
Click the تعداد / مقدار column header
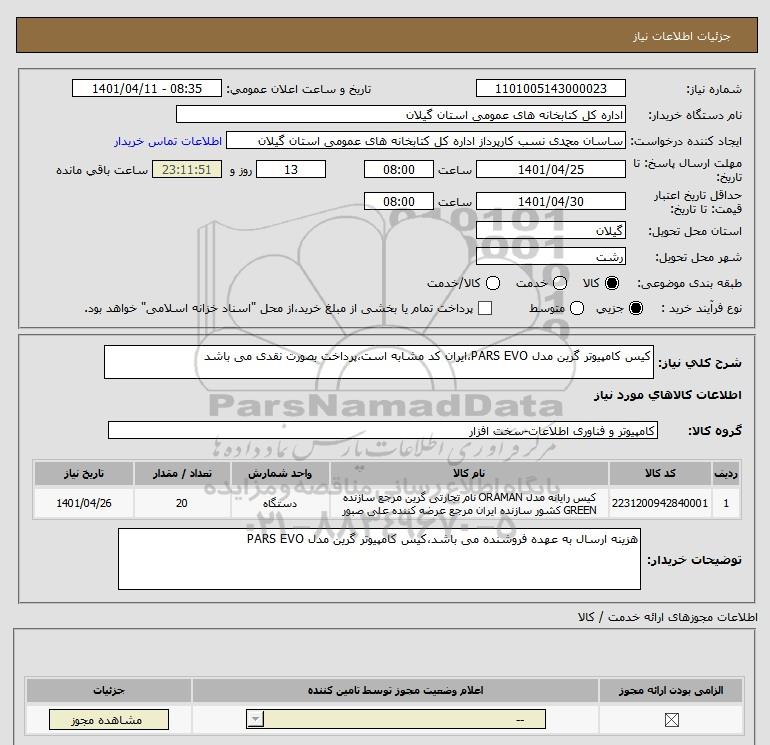coord(182,473)
